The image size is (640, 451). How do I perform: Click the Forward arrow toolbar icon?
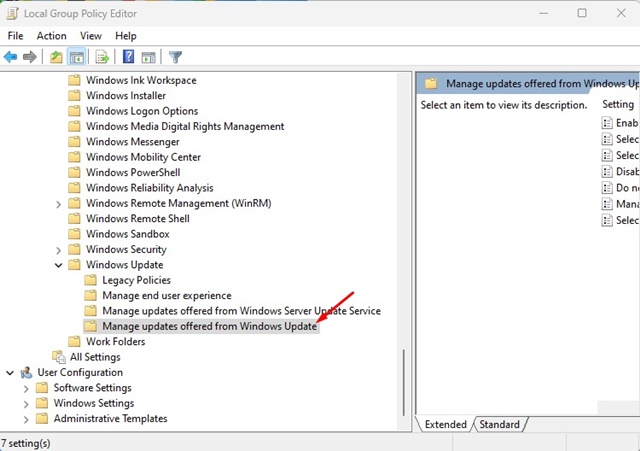pos(30,57)
